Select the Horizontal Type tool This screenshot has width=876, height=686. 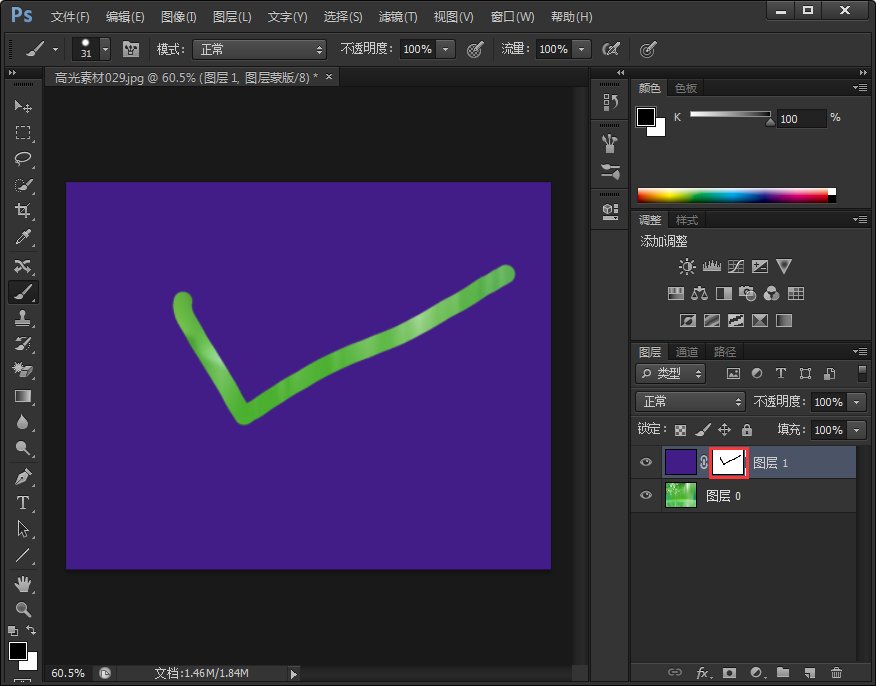click(23, 502)
